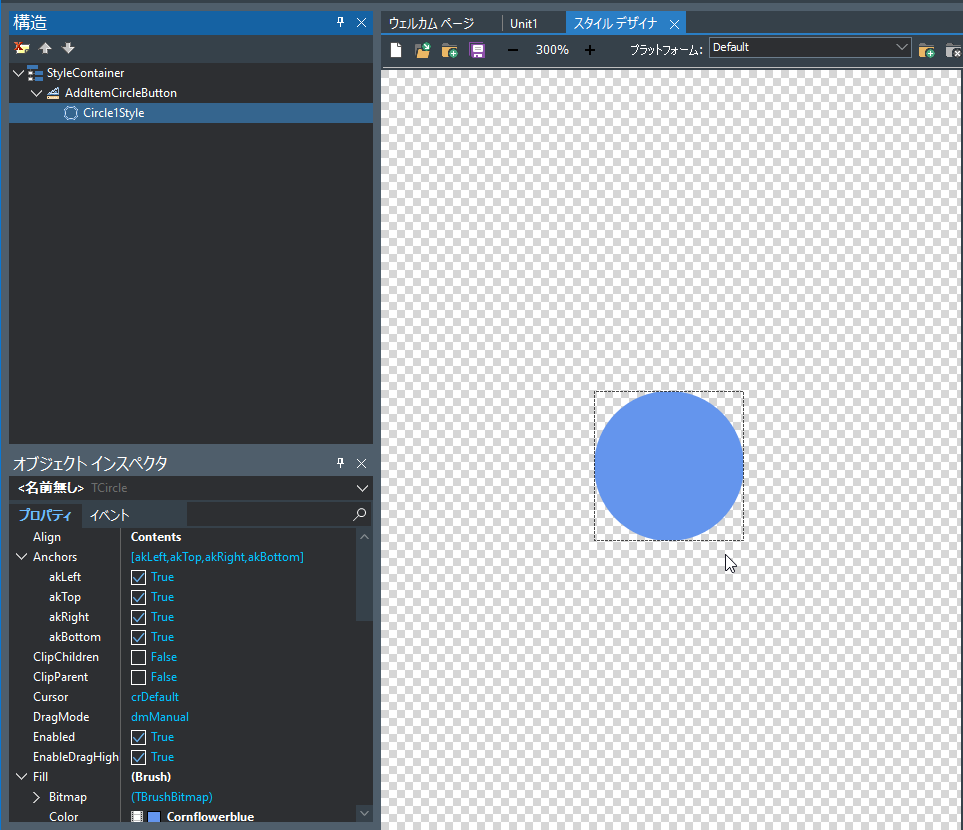Open the component selector dropdown in Object Inspector

(x=362, y=488)
